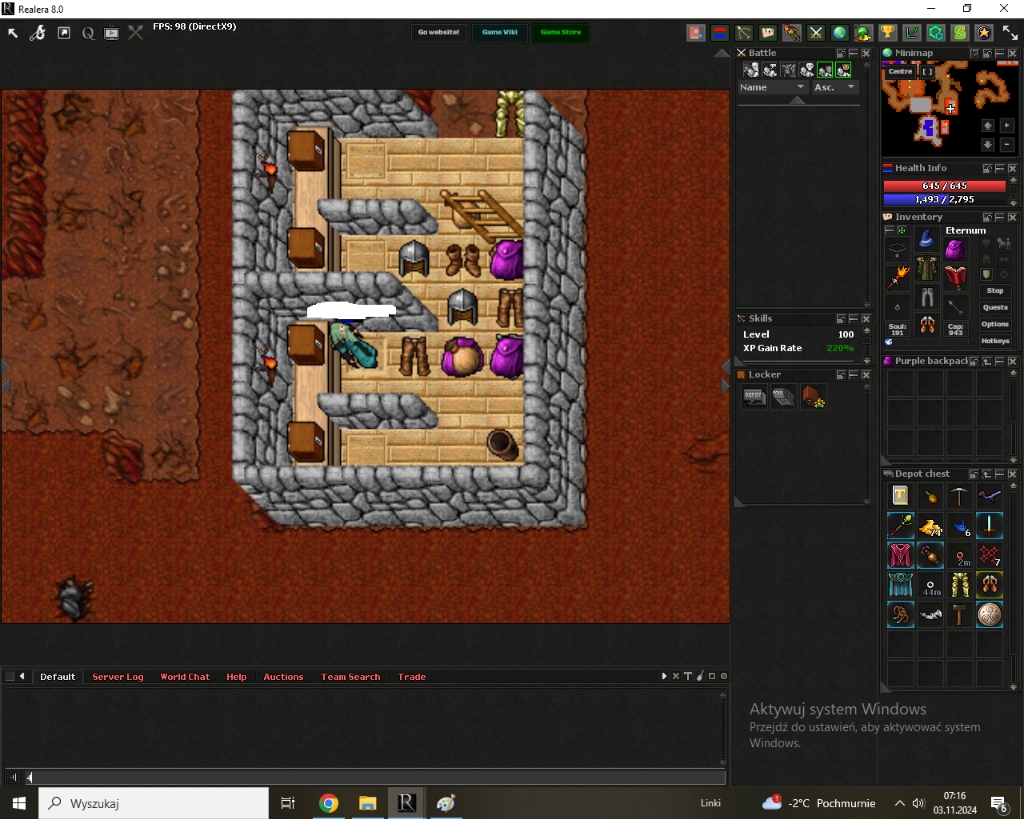Click the green S icon in top toolbar
This screenshot has width=1024, height=819.
959,32
